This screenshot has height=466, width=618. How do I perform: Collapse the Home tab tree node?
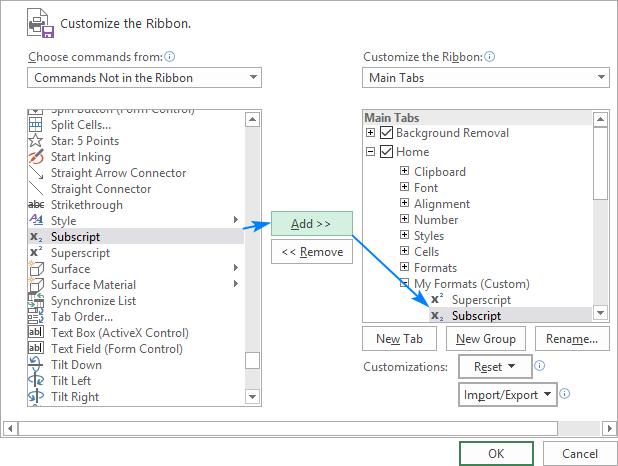pos(371,152)
